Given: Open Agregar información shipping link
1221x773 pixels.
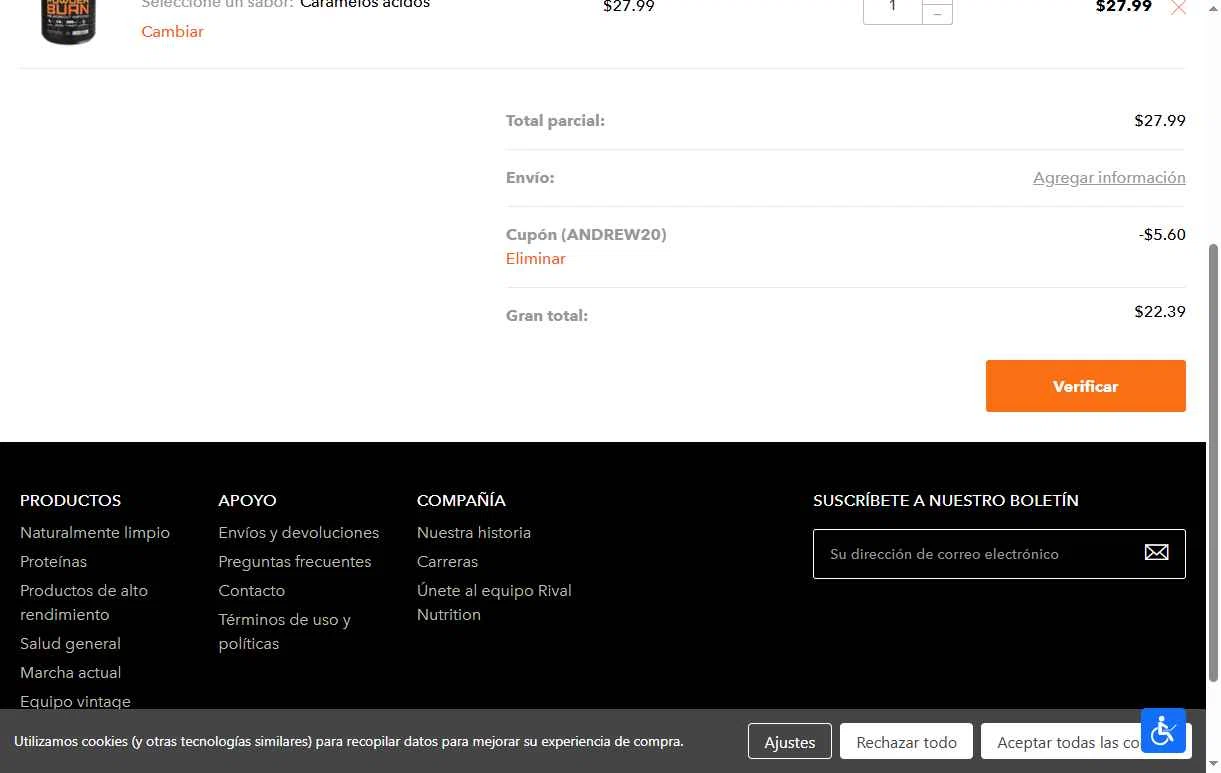Looking at the screenshot, I should pos(1109,178).
